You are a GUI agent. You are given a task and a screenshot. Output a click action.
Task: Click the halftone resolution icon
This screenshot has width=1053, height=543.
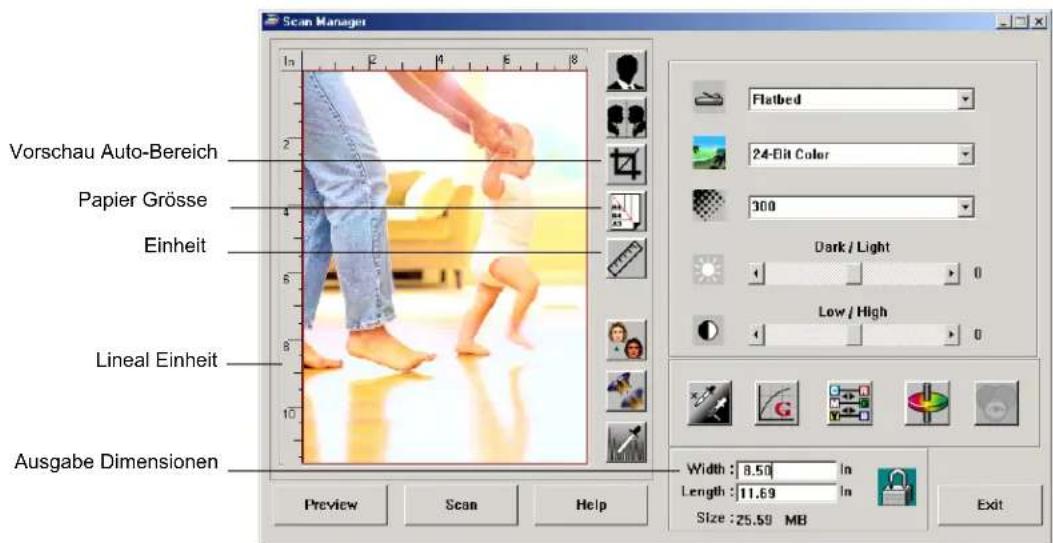pyautogui.click(x=709, y=207)
